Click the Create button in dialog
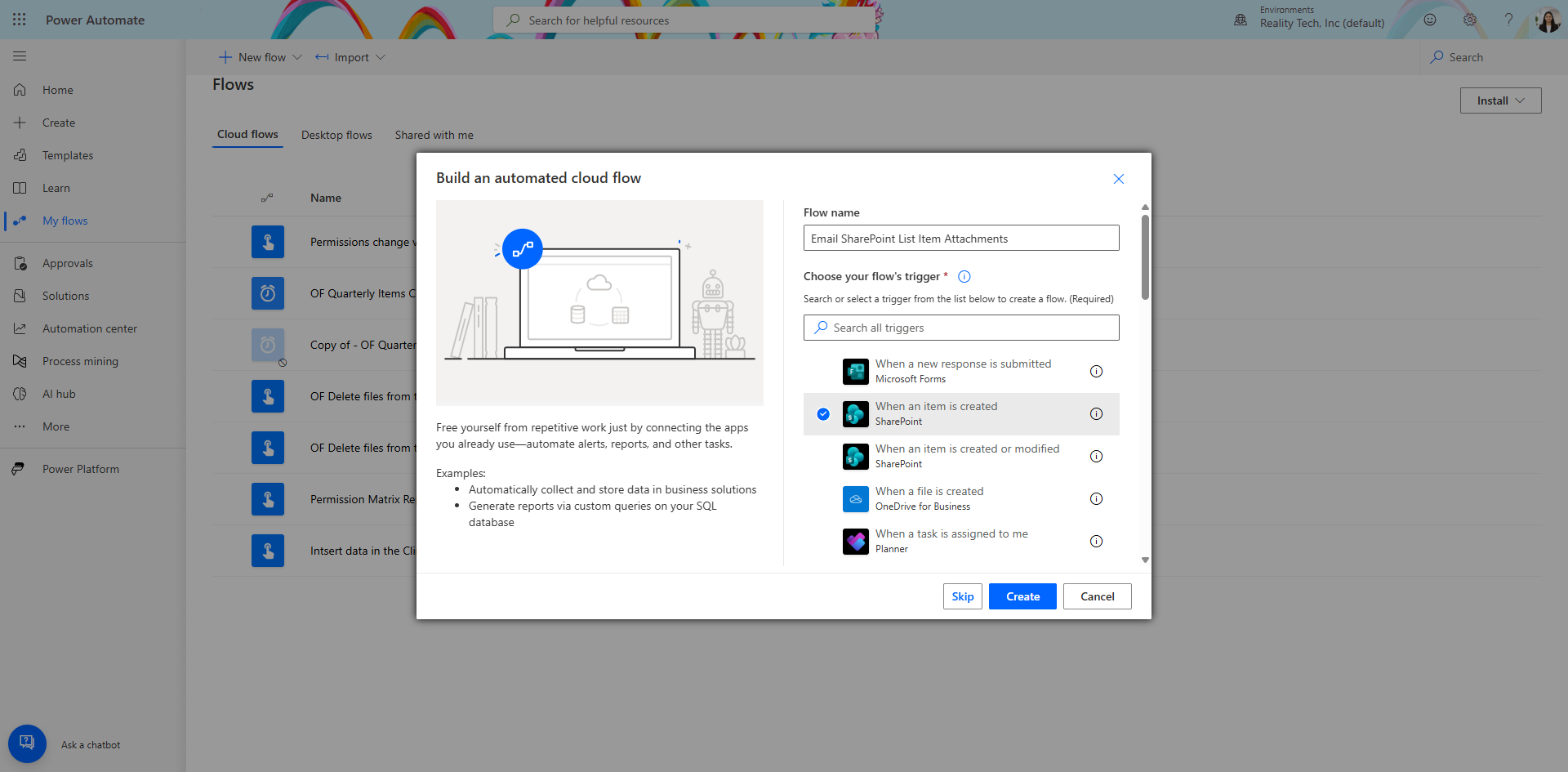Screen dimensions: 1568x772 (1022, 596)
